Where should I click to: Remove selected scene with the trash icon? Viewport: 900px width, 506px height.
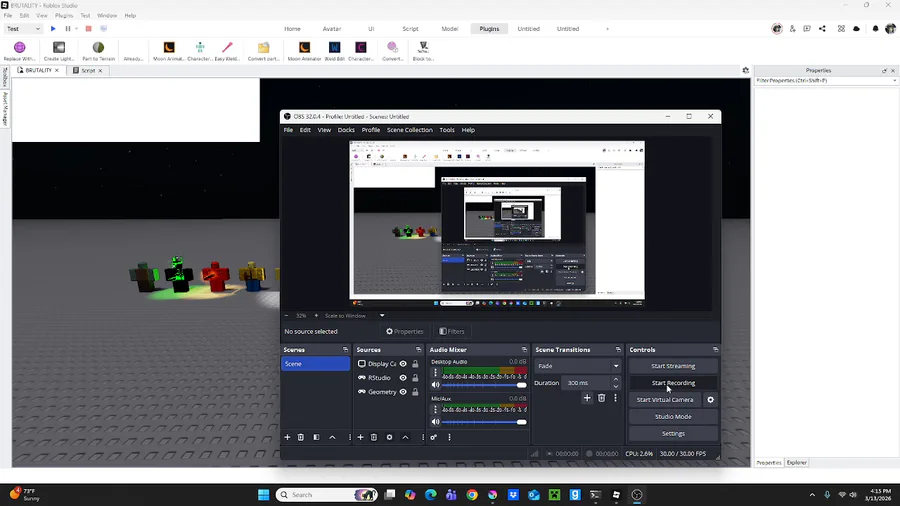coord(301,437)
